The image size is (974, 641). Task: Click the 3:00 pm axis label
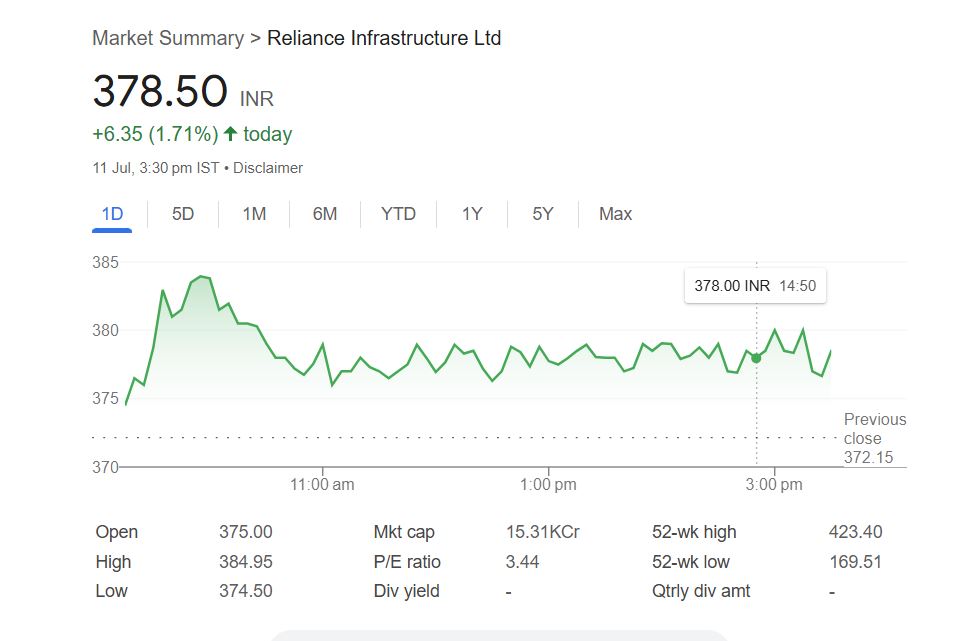[775, 485]
